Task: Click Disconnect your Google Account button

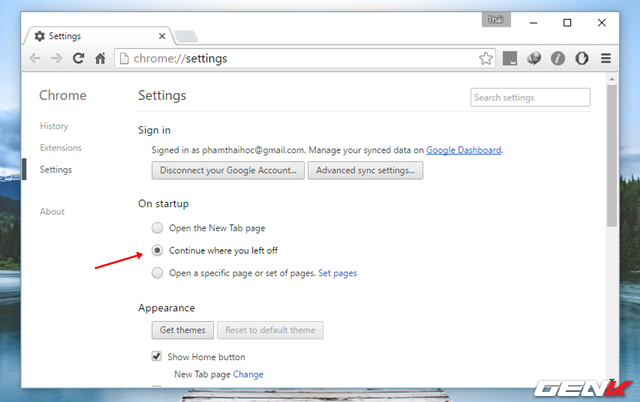Action: point(227,170)
